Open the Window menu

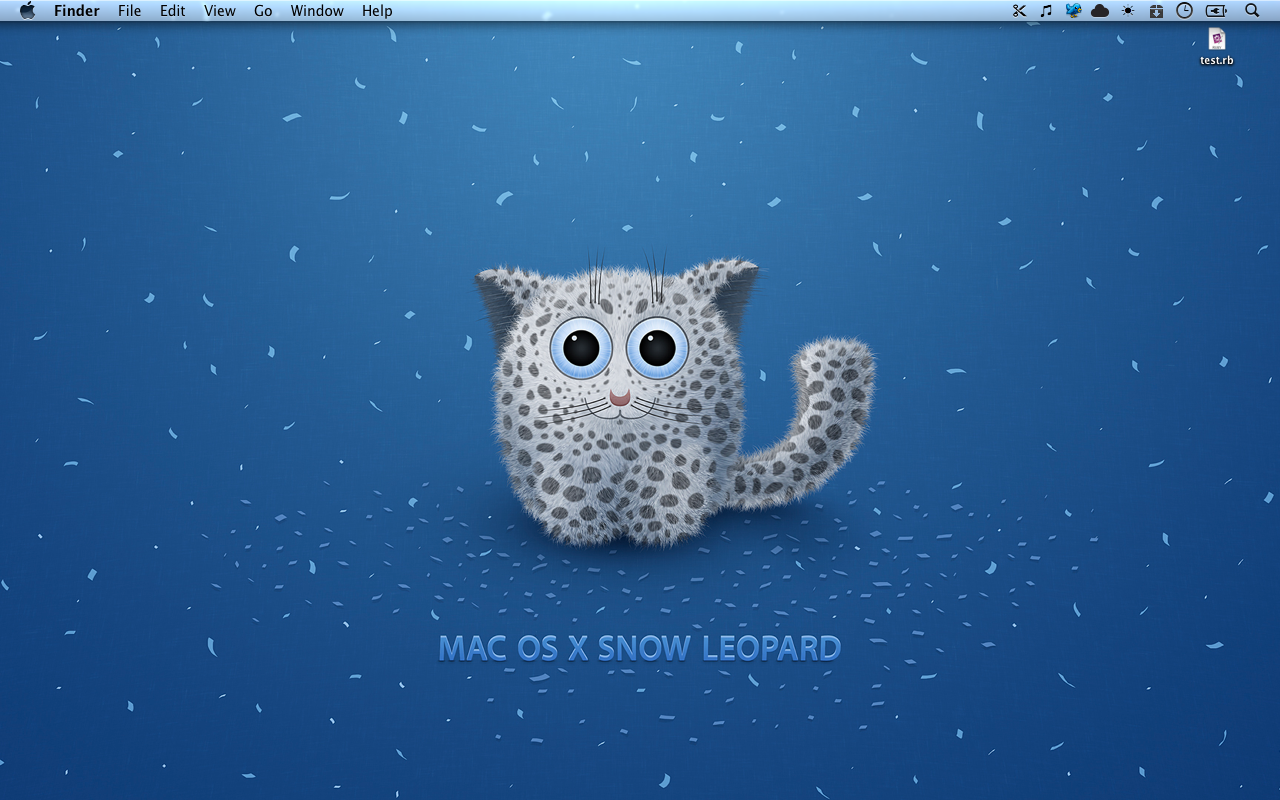tap(317, 11)
